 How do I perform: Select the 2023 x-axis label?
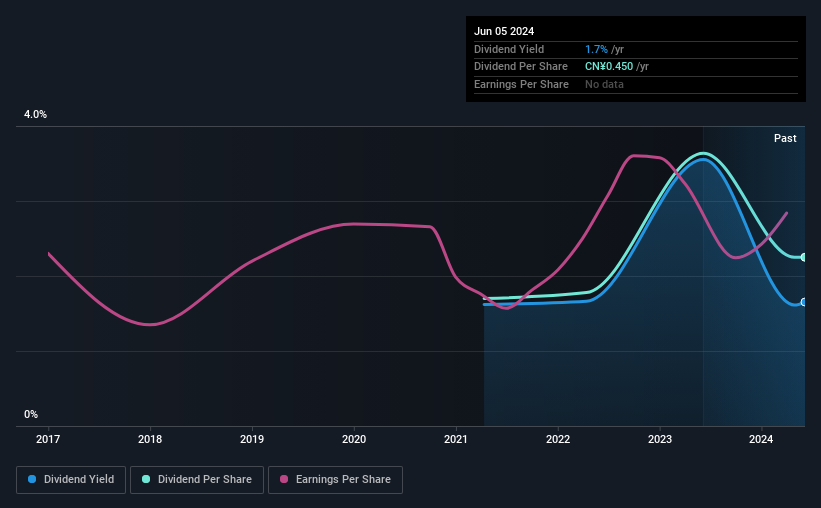click(660, 439)
